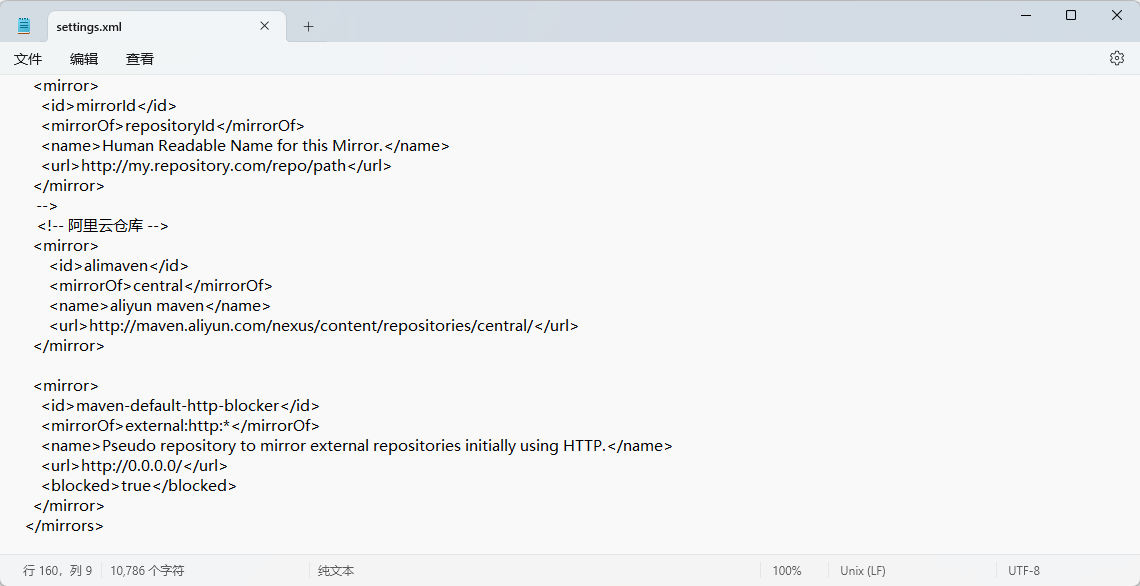Place cursor on blocked true line
The image size is (1140, 586).
pyautogui.click(x=139, y=486)
